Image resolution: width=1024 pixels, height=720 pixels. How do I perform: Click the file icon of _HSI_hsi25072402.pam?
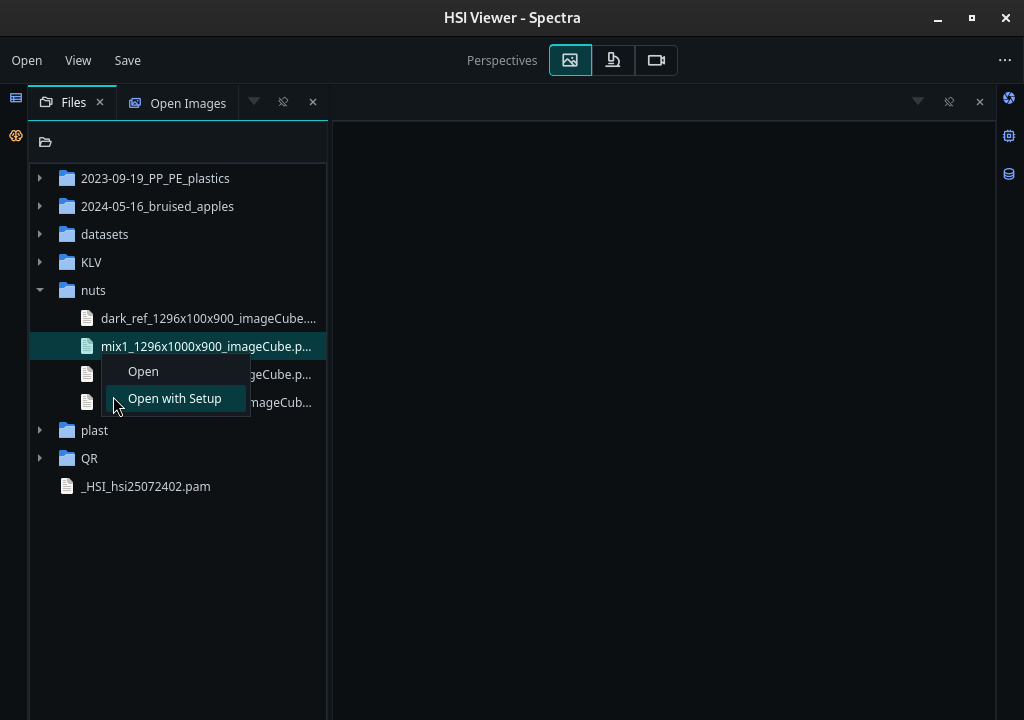pos(67,486)
